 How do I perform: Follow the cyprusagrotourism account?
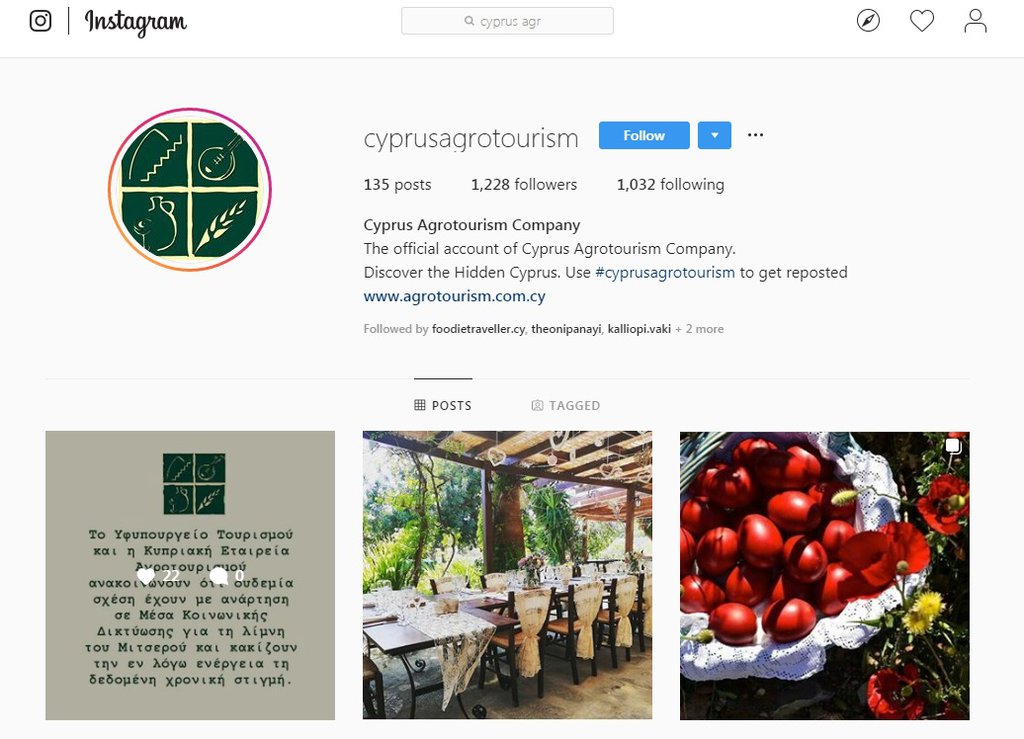(x=644, y=135)
